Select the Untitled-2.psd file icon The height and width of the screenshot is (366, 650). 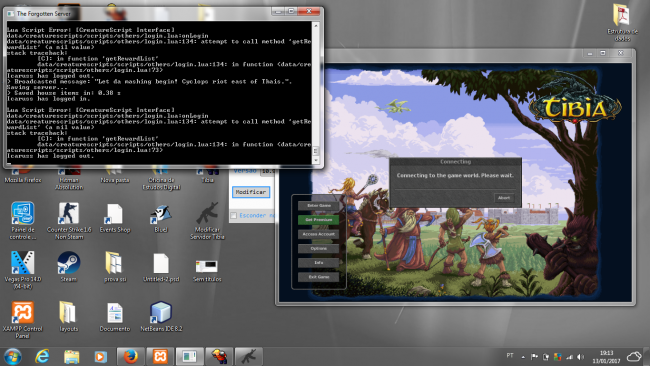pyautogui.click(x=161, y=267)
